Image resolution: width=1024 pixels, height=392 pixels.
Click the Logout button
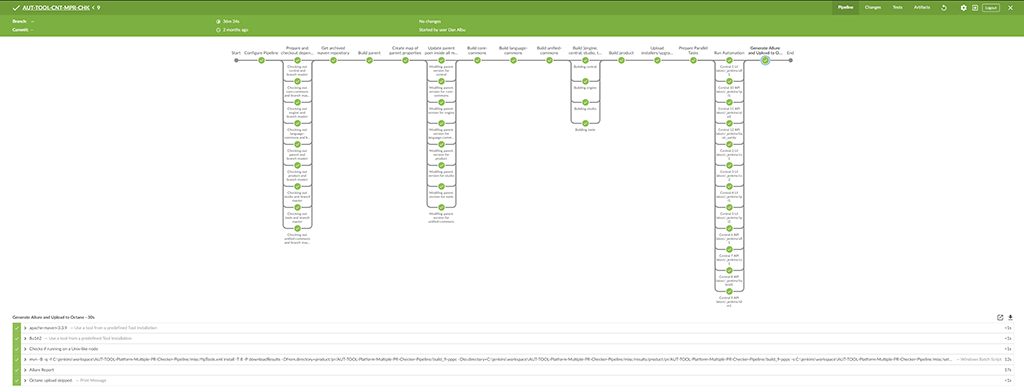tap(991, 8)
